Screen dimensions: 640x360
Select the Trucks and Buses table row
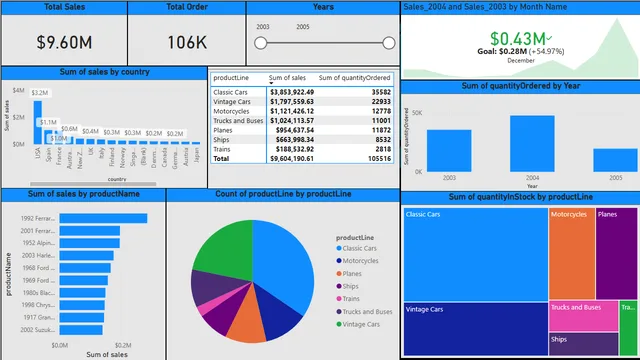coord(302,121)
